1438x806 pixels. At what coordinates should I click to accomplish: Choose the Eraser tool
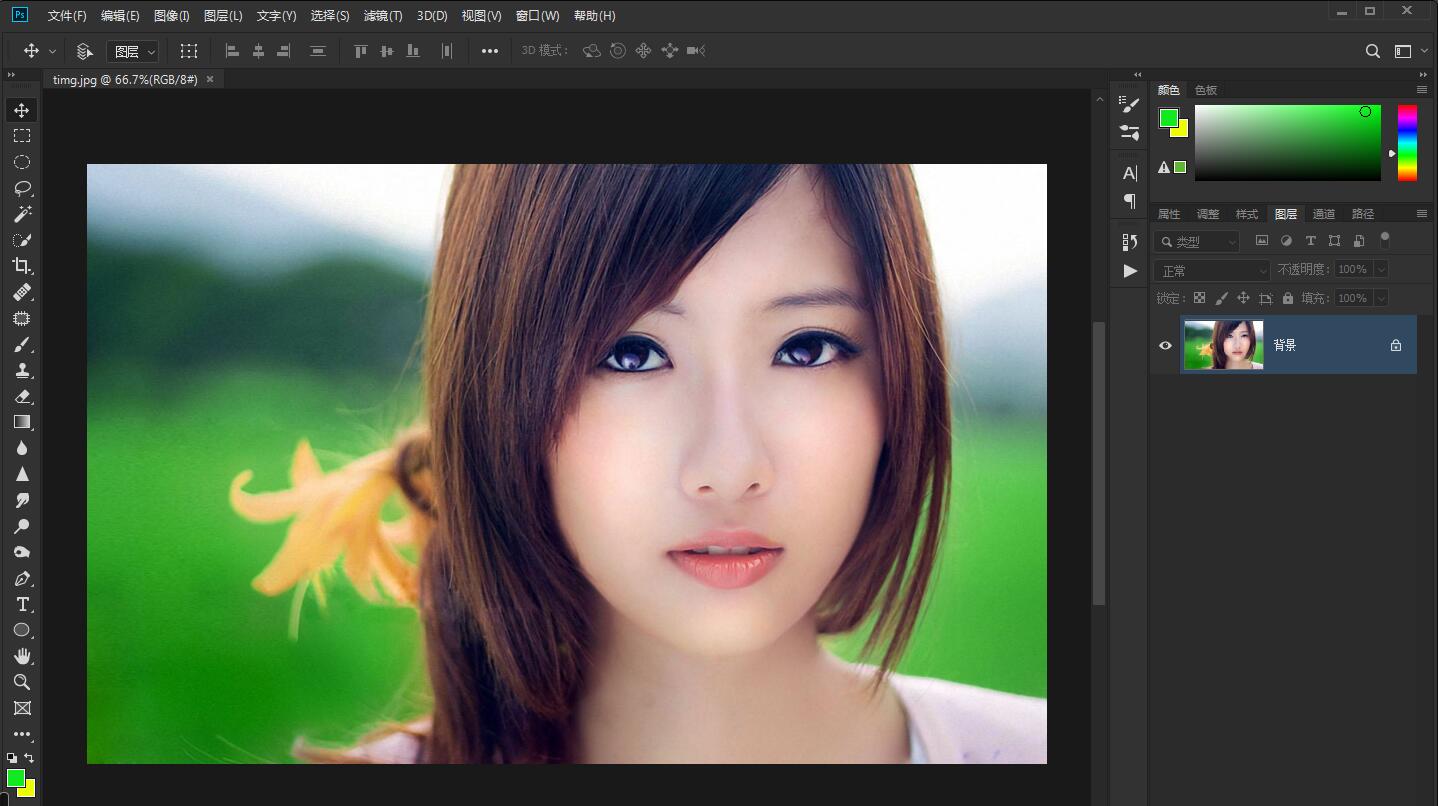click(x=22, y=396)
